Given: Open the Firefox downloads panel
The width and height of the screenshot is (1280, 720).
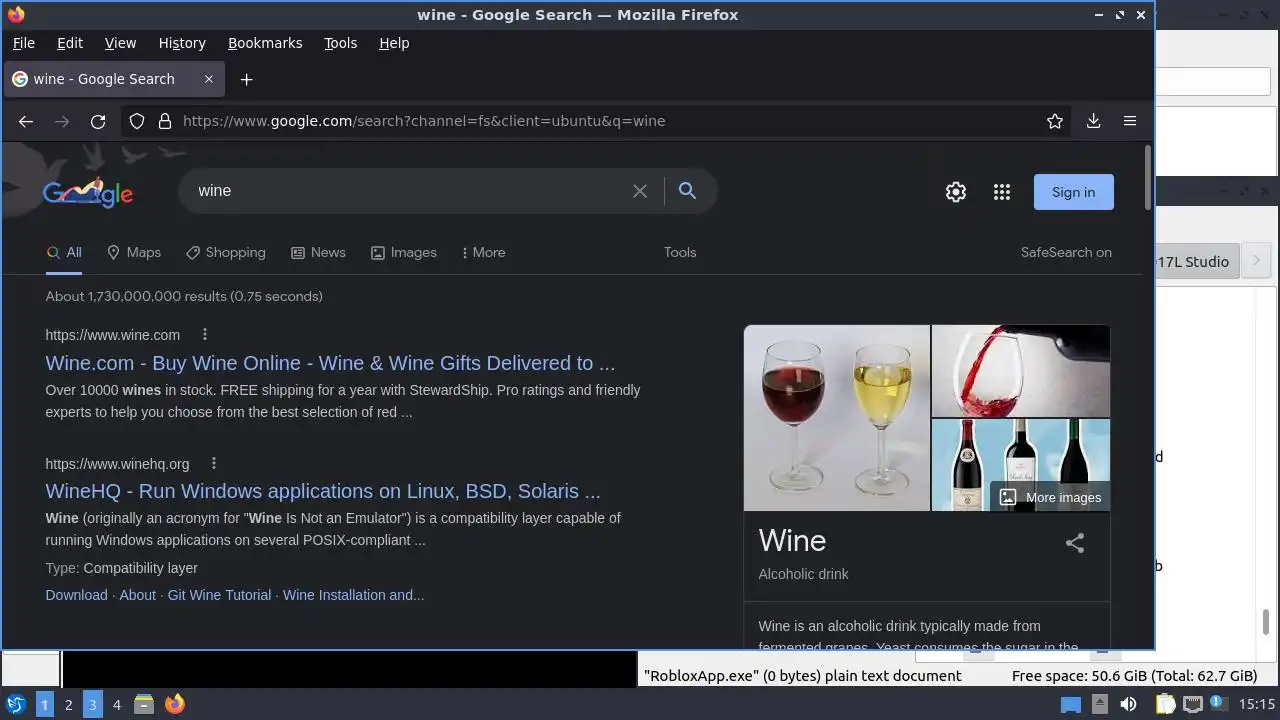Looking at the screenshot, I should tap(1093, 121).
